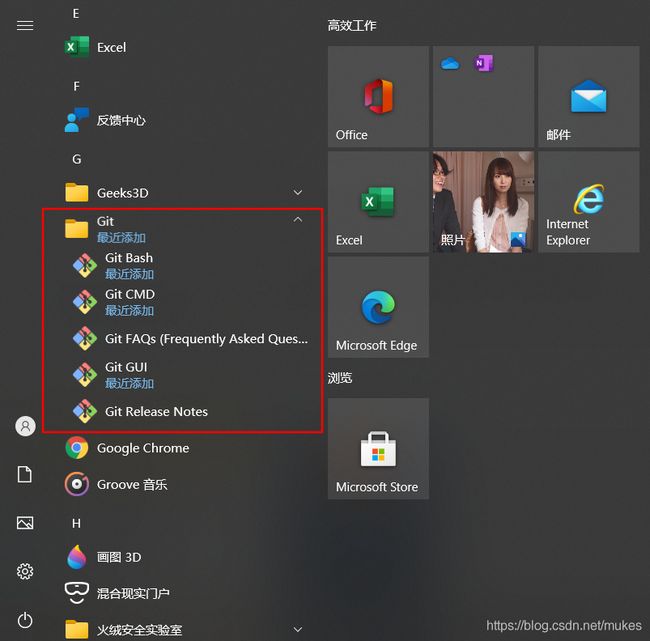The image size is (650, 641).
Task: Launch Excel from the app list
Action: point(181,47)
